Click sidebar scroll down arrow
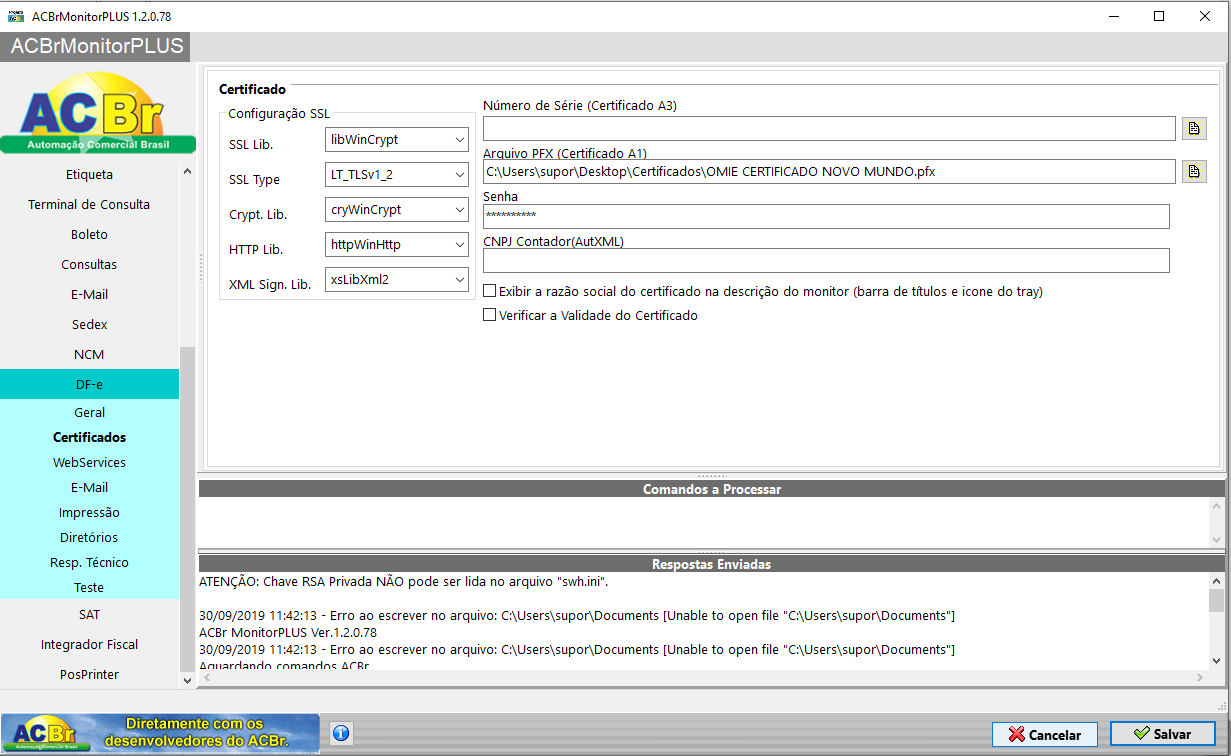Image resolution: width=1231 pixels, height=756 pixels. pyautogui.click(x=187, y=680)
